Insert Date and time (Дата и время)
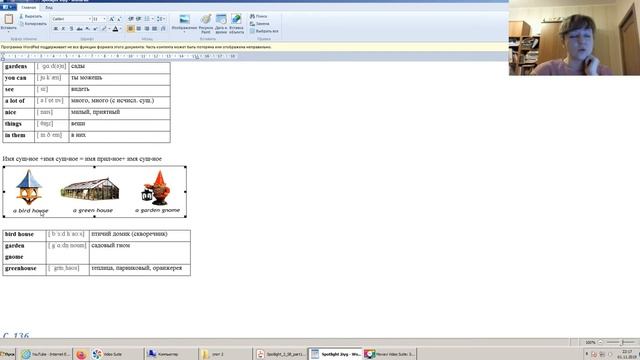 coord(221,24)
